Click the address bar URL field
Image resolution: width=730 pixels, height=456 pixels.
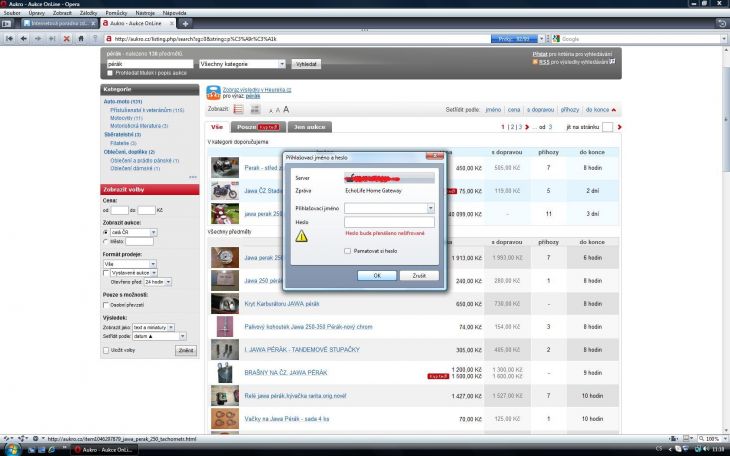pyautogui.click(x=300, y=39)
